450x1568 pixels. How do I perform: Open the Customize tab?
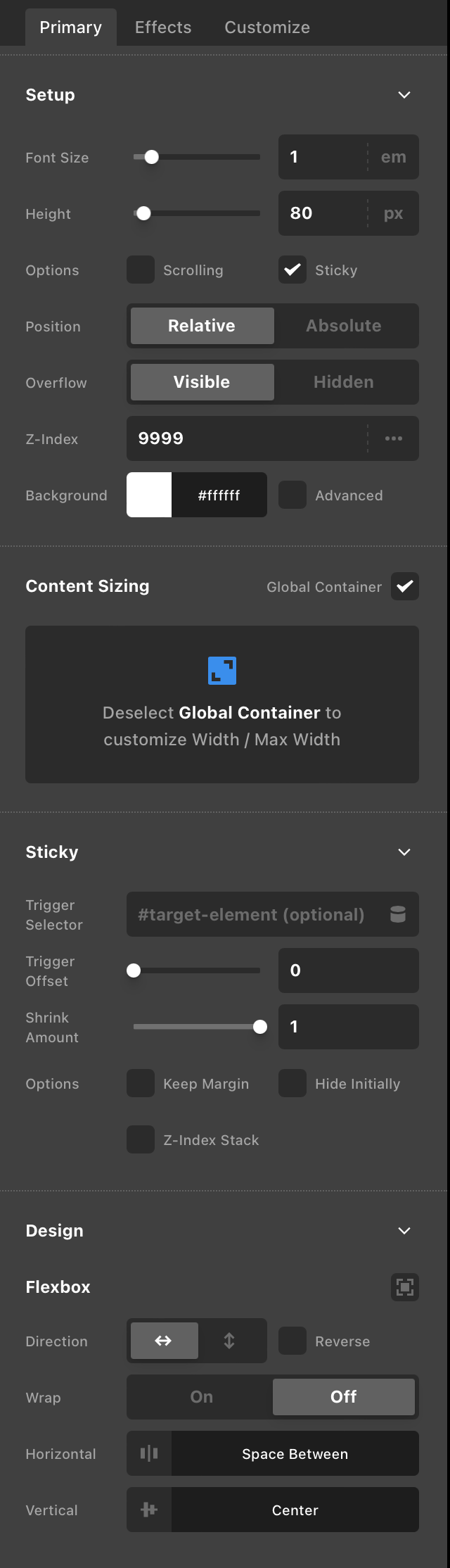pos(267,27)
